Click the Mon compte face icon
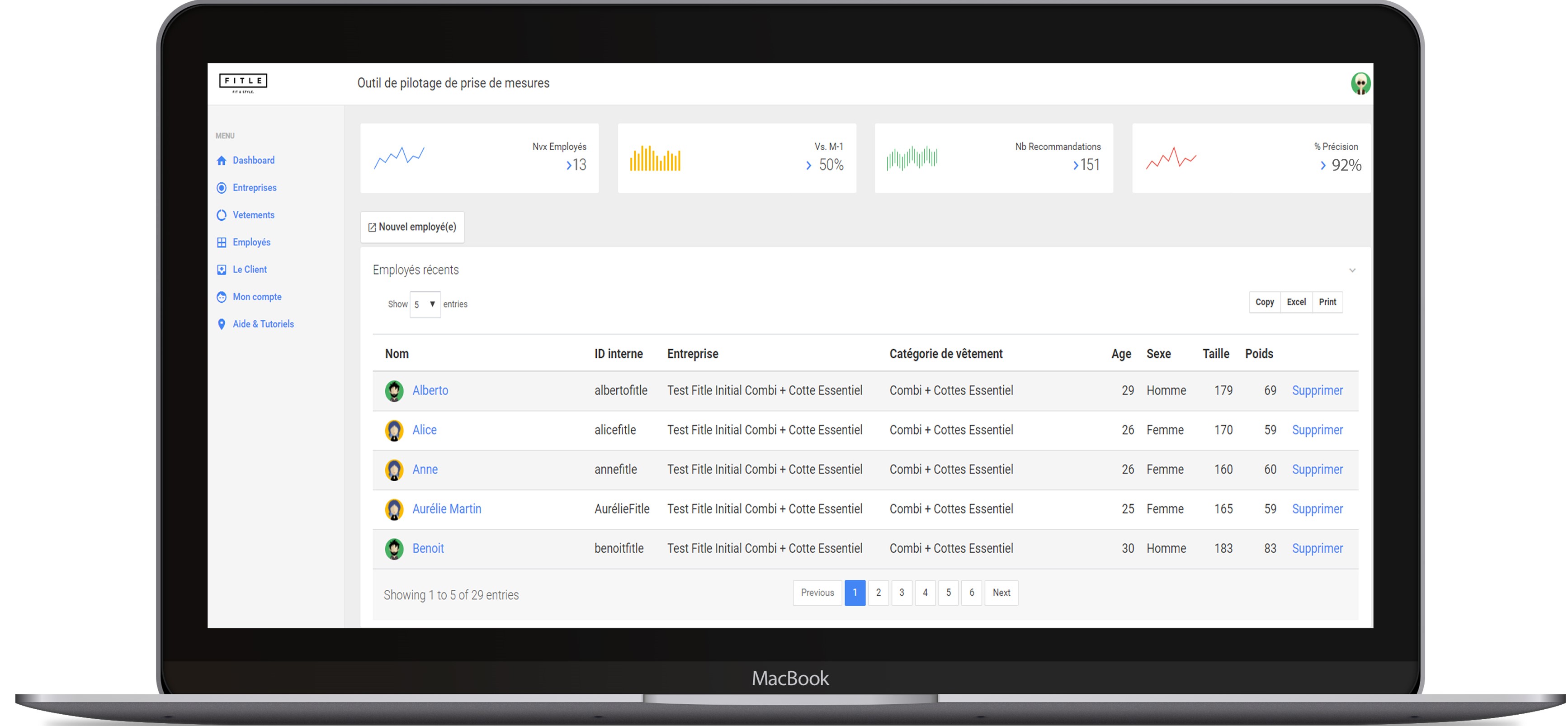Viewport: 1568px width, 726px height. pyautogui.click(x=222, y=297)
